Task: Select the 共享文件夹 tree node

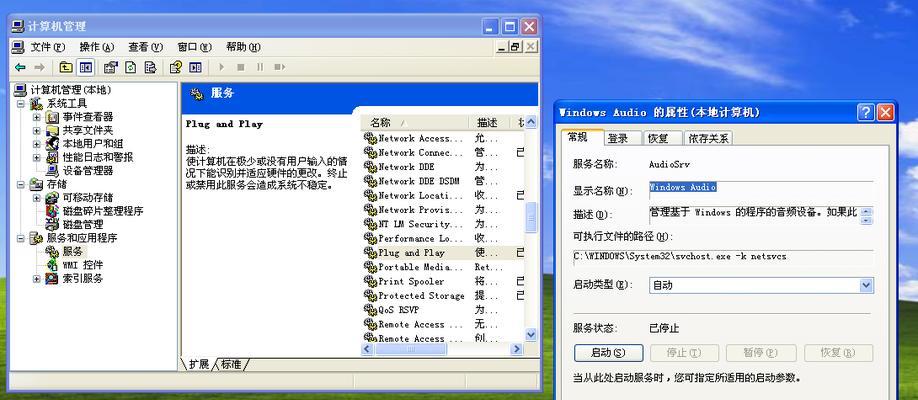Action: coord(88,131)
